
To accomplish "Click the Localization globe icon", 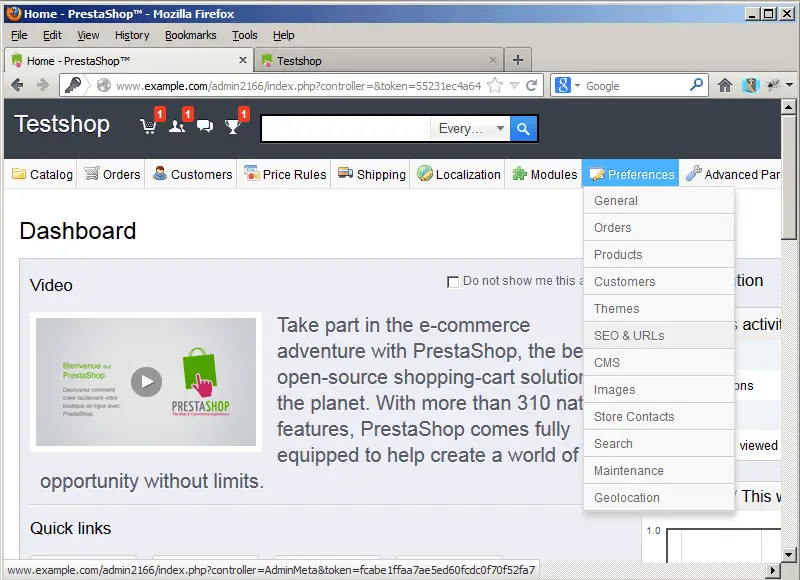I will [x=424, y=173].
